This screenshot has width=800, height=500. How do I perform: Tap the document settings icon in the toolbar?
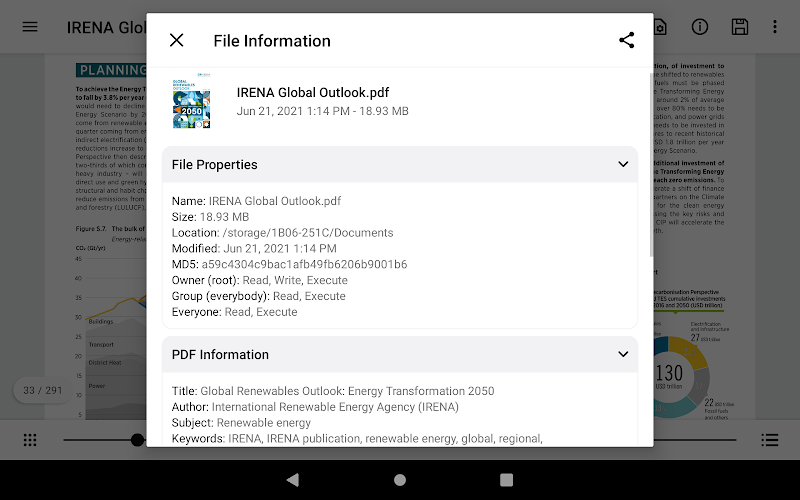(660, 27)
